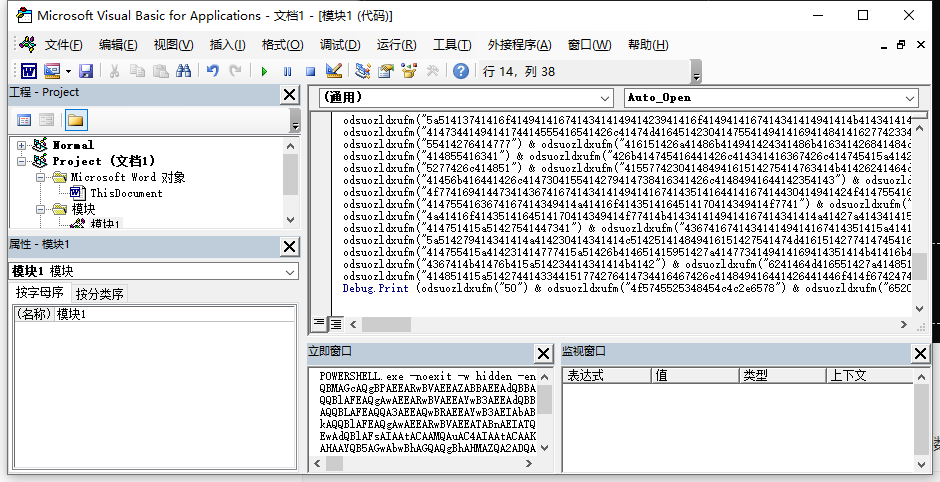Close the 工程 - Project panel

pyautogui.click(x=290, y=94)
